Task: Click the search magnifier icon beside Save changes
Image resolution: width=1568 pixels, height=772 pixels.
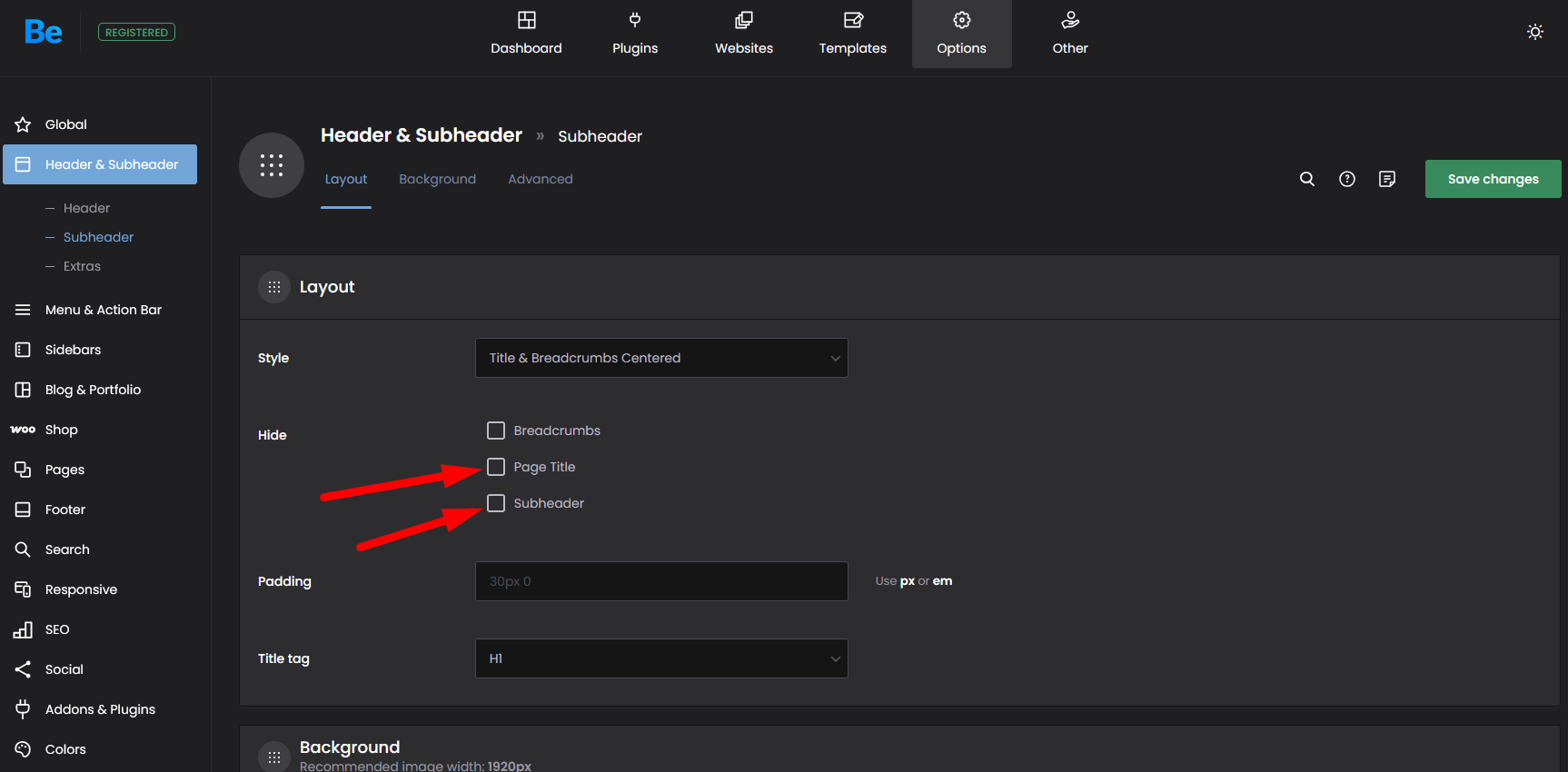Action: tap(1306, 179)
